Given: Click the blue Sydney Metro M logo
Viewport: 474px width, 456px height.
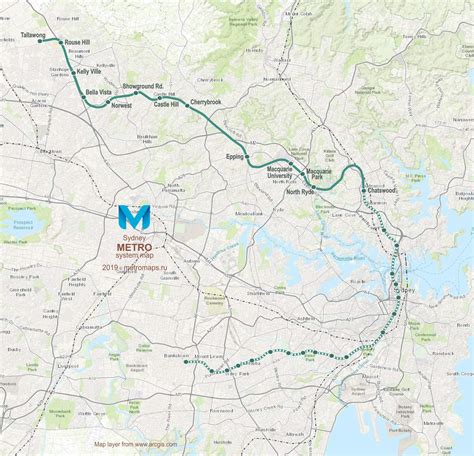Looking at the screenshot, I should pos(134,217).
